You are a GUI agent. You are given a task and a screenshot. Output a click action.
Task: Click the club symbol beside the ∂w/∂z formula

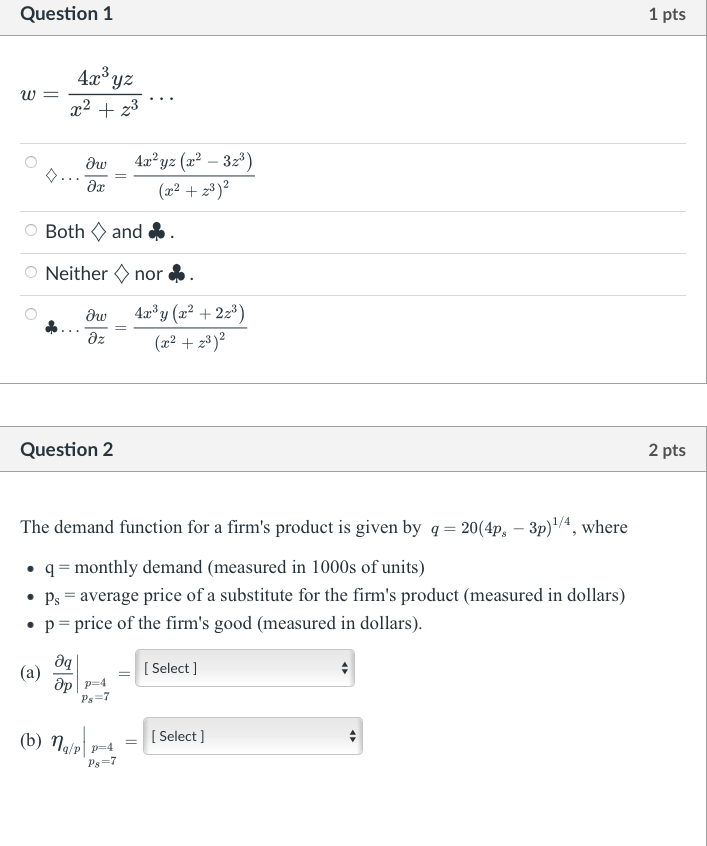click(x=51, y=327)
